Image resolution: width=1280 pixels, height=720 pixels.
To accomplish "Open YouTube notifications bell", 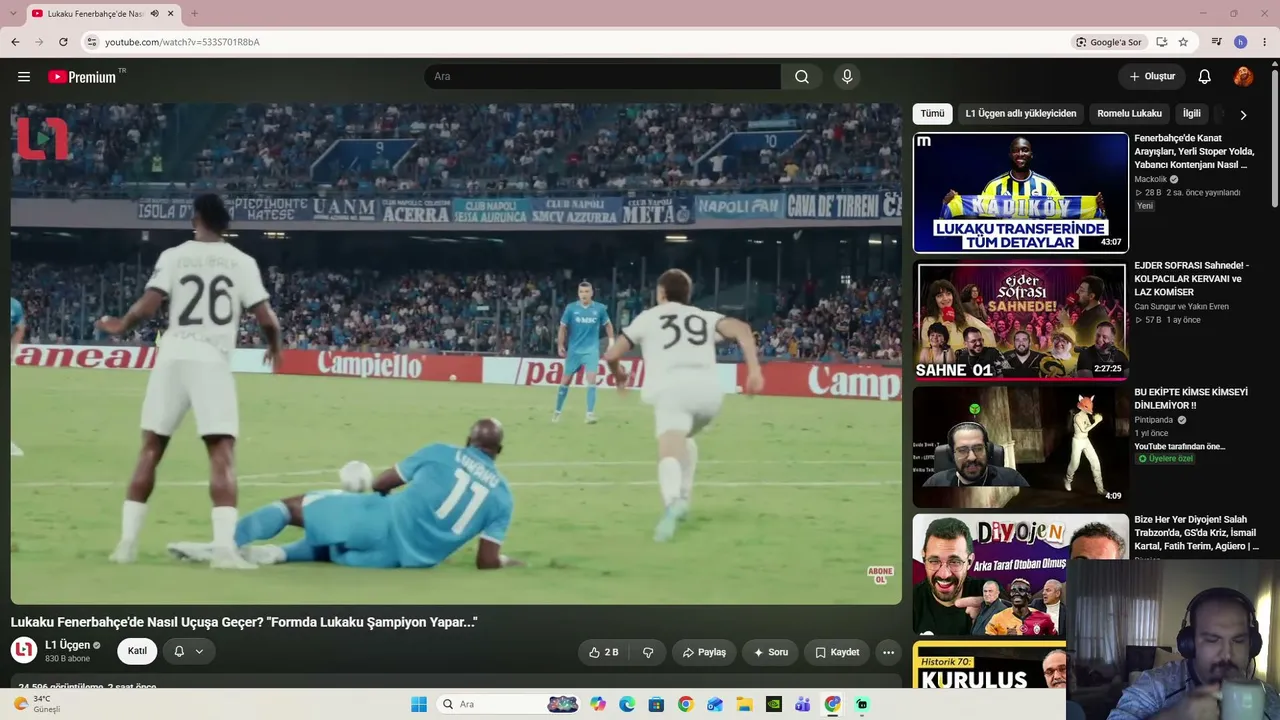I will click(1205, 77).
